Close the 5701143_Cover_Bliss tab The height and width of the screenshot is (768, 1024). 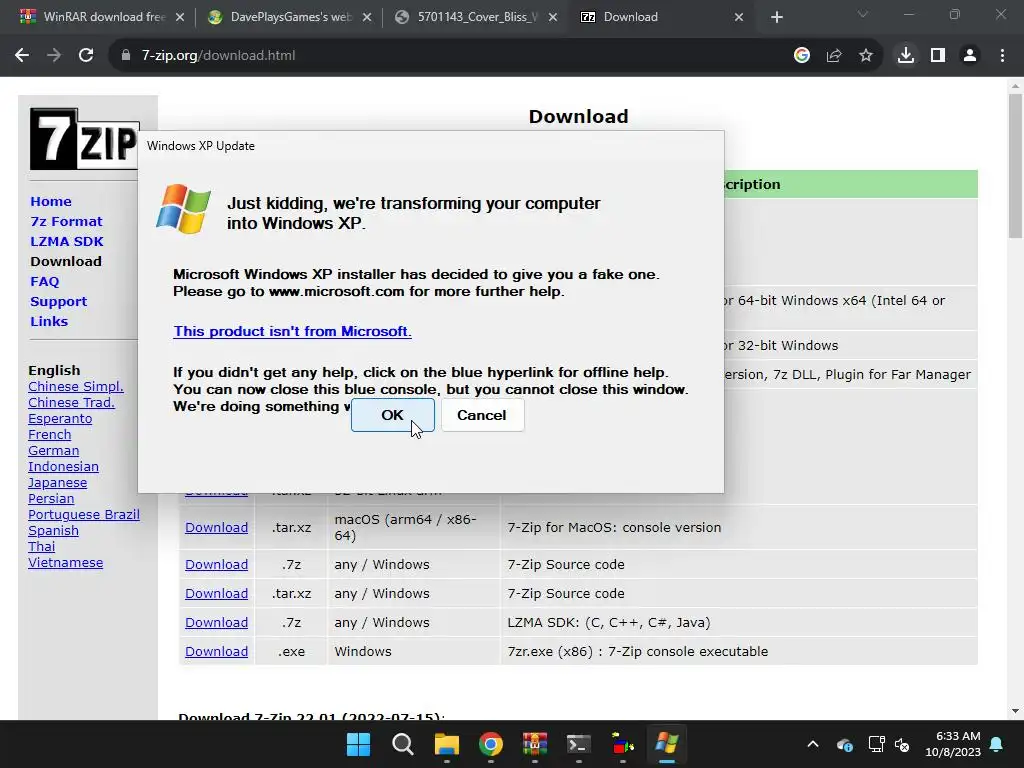coord(553,18)
